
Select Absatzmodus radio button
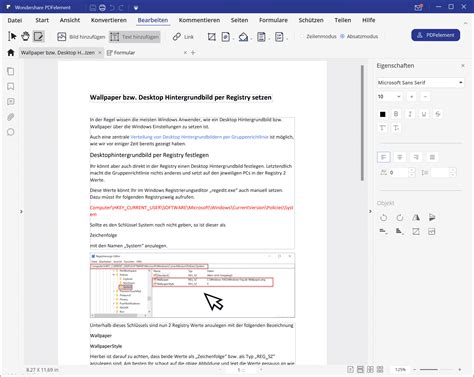[x=342, y=36]
